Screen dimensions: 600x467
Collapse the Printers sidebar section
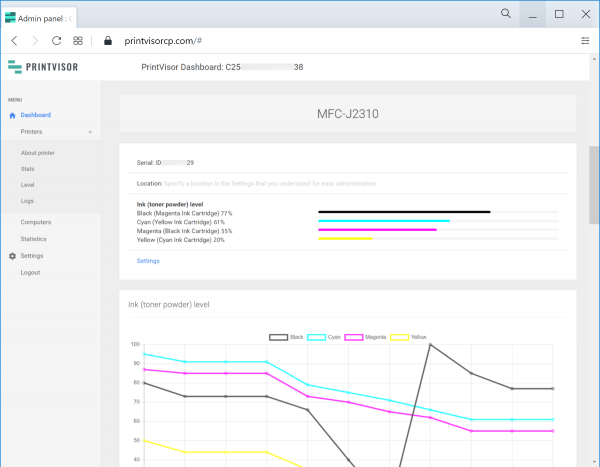89,132
